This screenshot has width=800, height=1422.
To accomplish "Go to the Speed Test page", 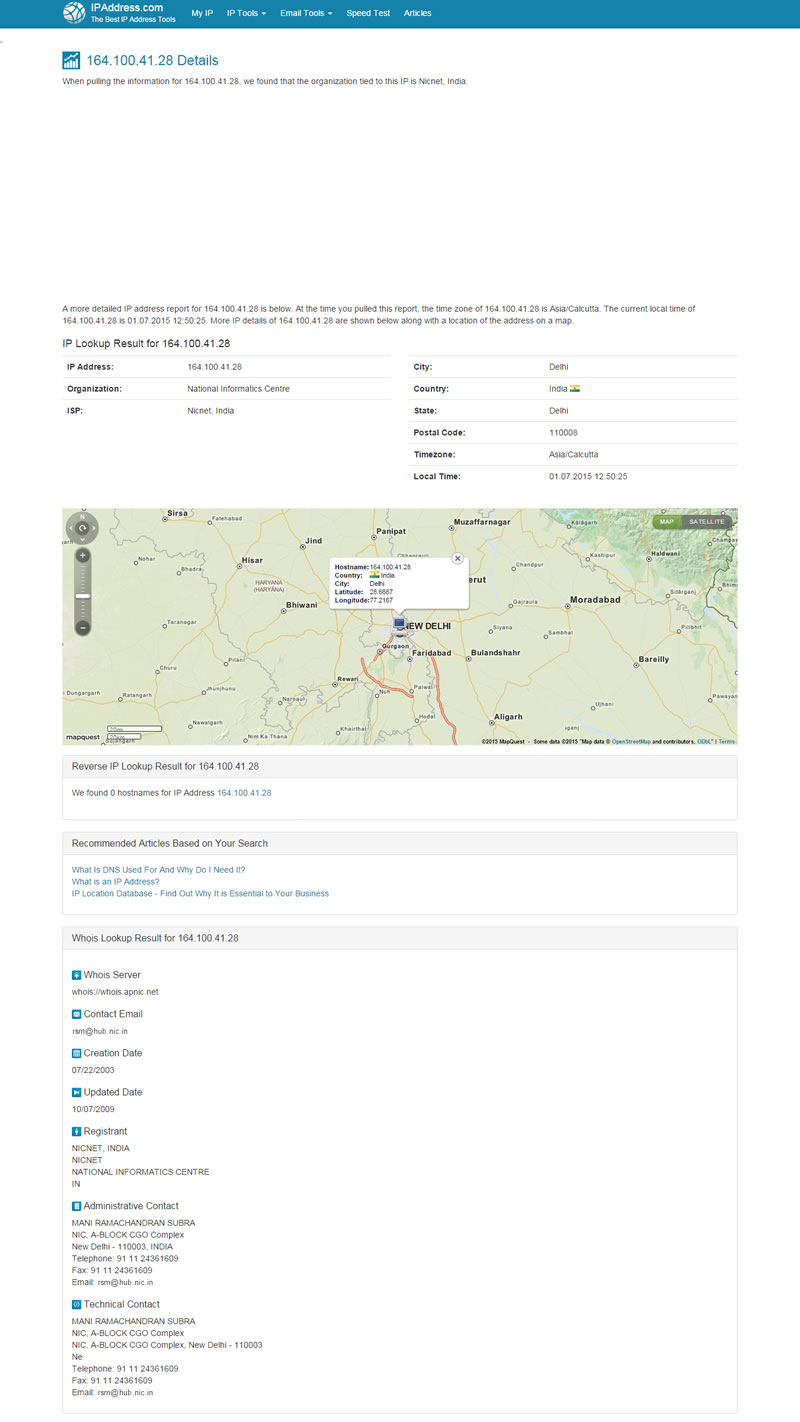I will coord(368,13).
